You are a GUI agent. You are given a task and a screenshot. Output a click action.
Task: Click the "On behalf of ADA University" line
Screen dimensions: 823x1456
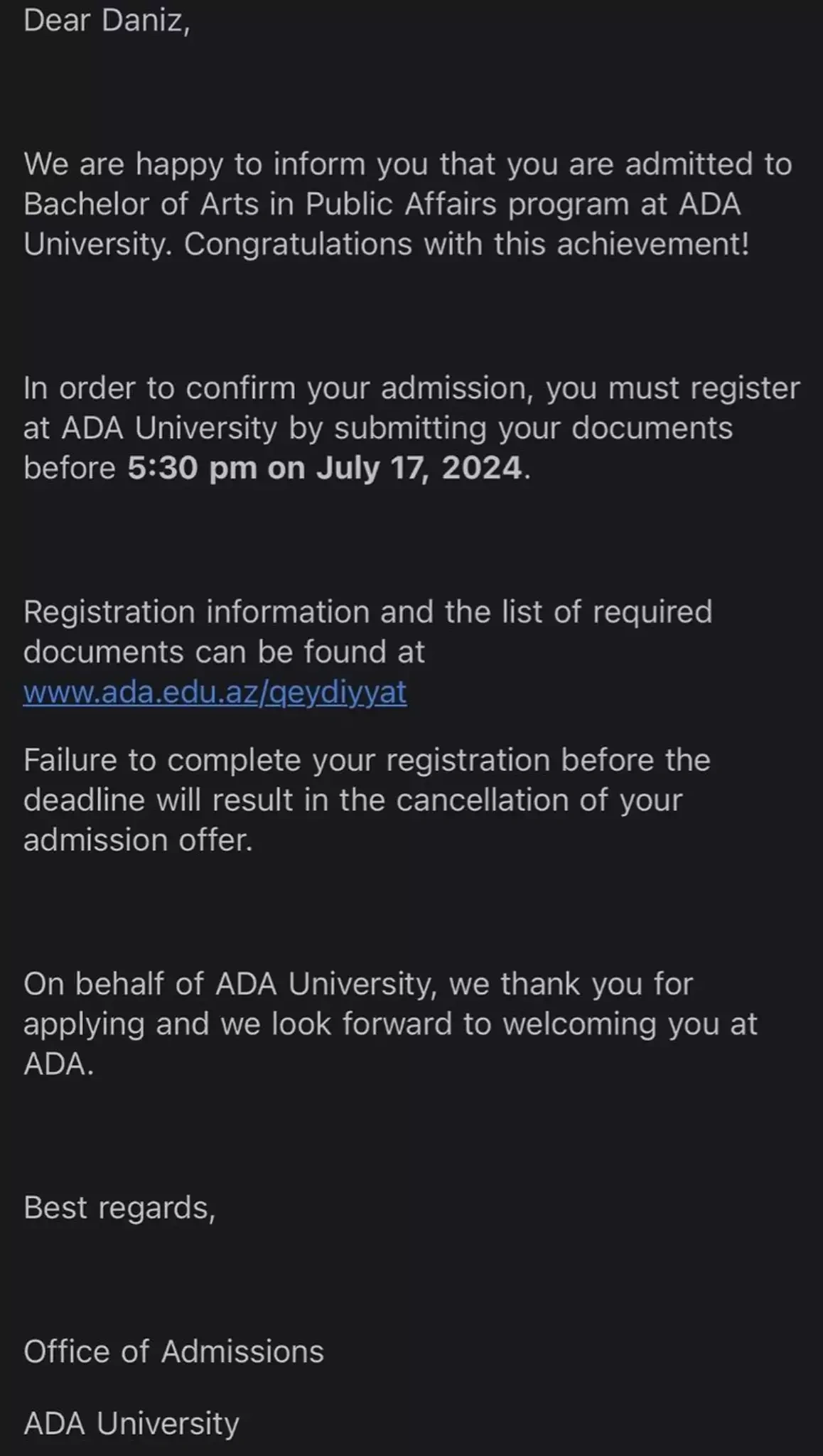coord(357,984)
